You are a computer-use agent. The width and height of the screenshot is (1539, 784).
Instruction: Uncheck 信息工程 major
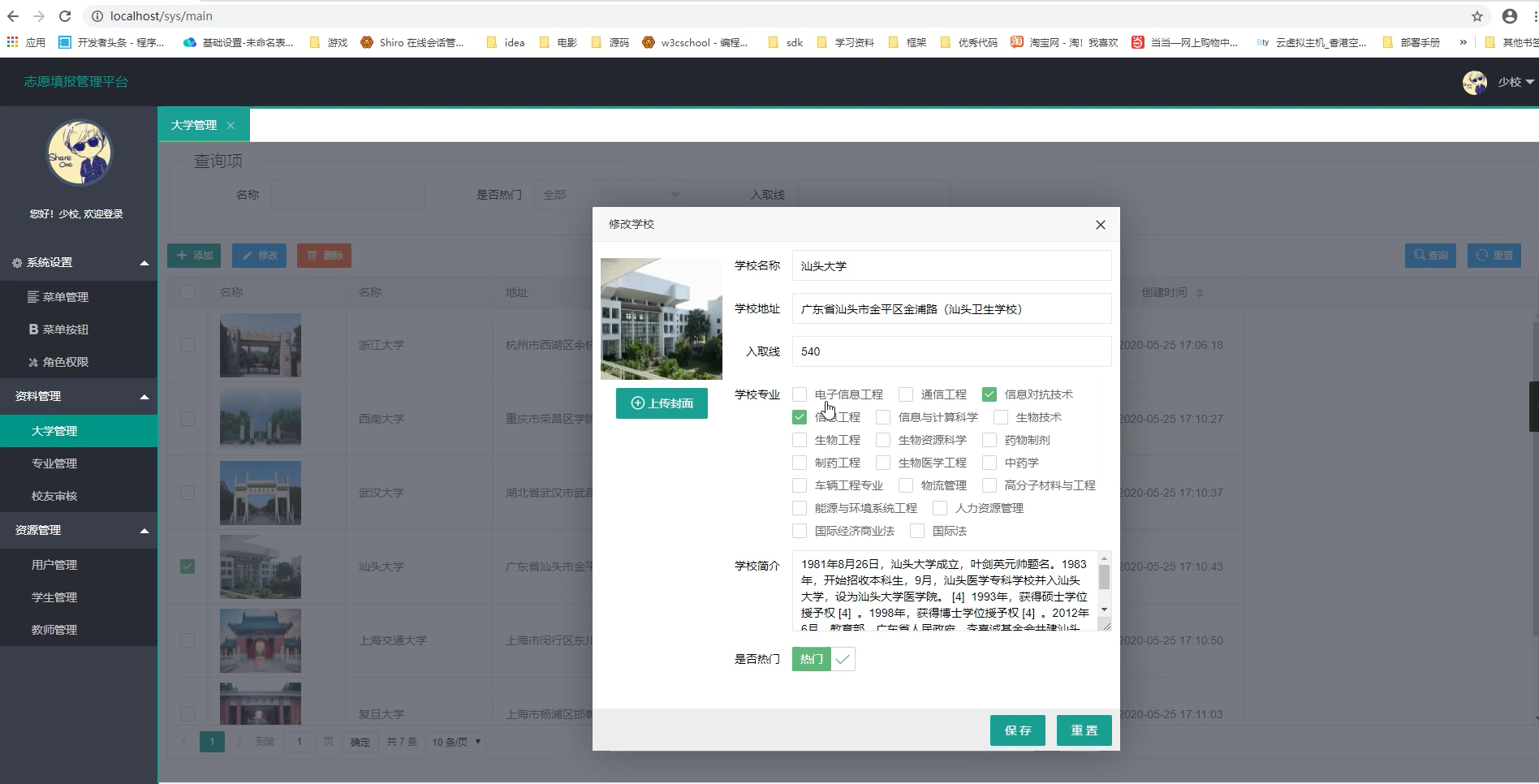[x=800, y=417]
